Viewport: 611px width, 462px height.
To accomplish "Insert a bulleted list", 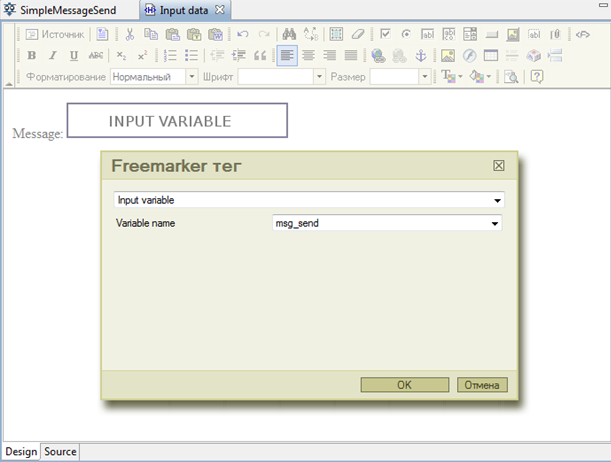I will click(x=191, y=56).
